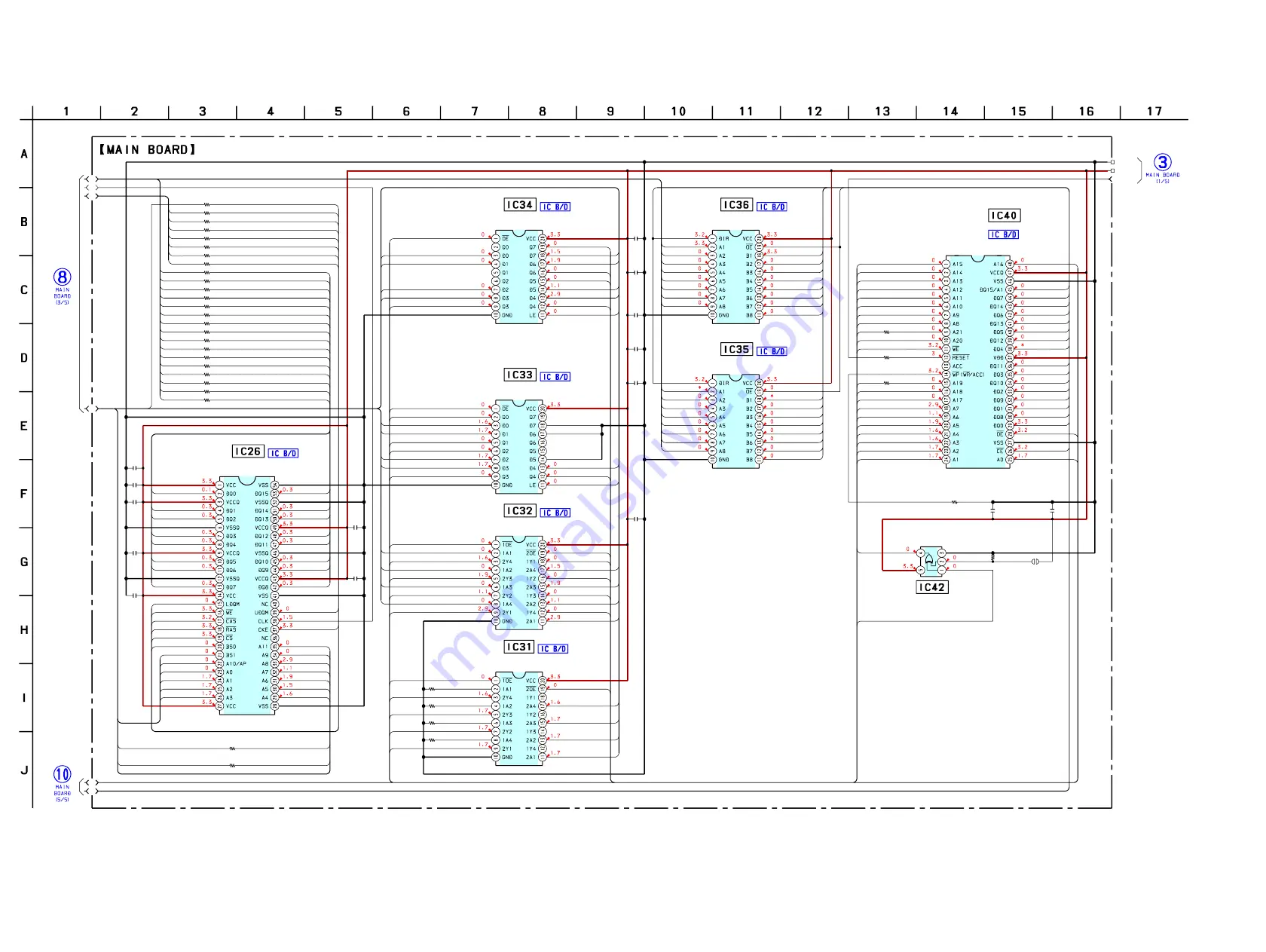Click grid column number 7
The height and width of the screenshot is (952, 1266).
coord(475,112)
